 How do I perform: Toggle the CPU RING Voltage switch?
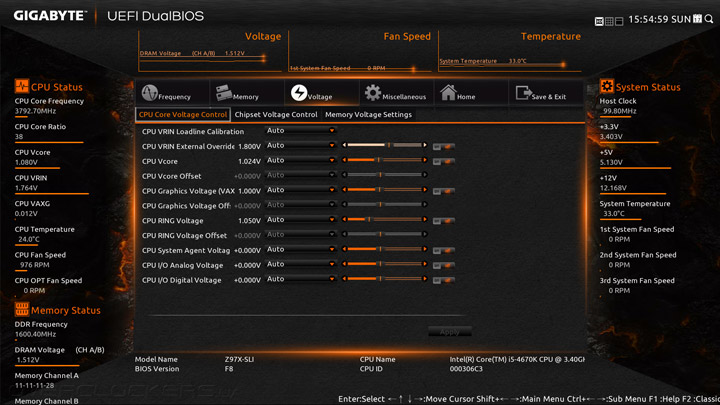pos(444,221)
